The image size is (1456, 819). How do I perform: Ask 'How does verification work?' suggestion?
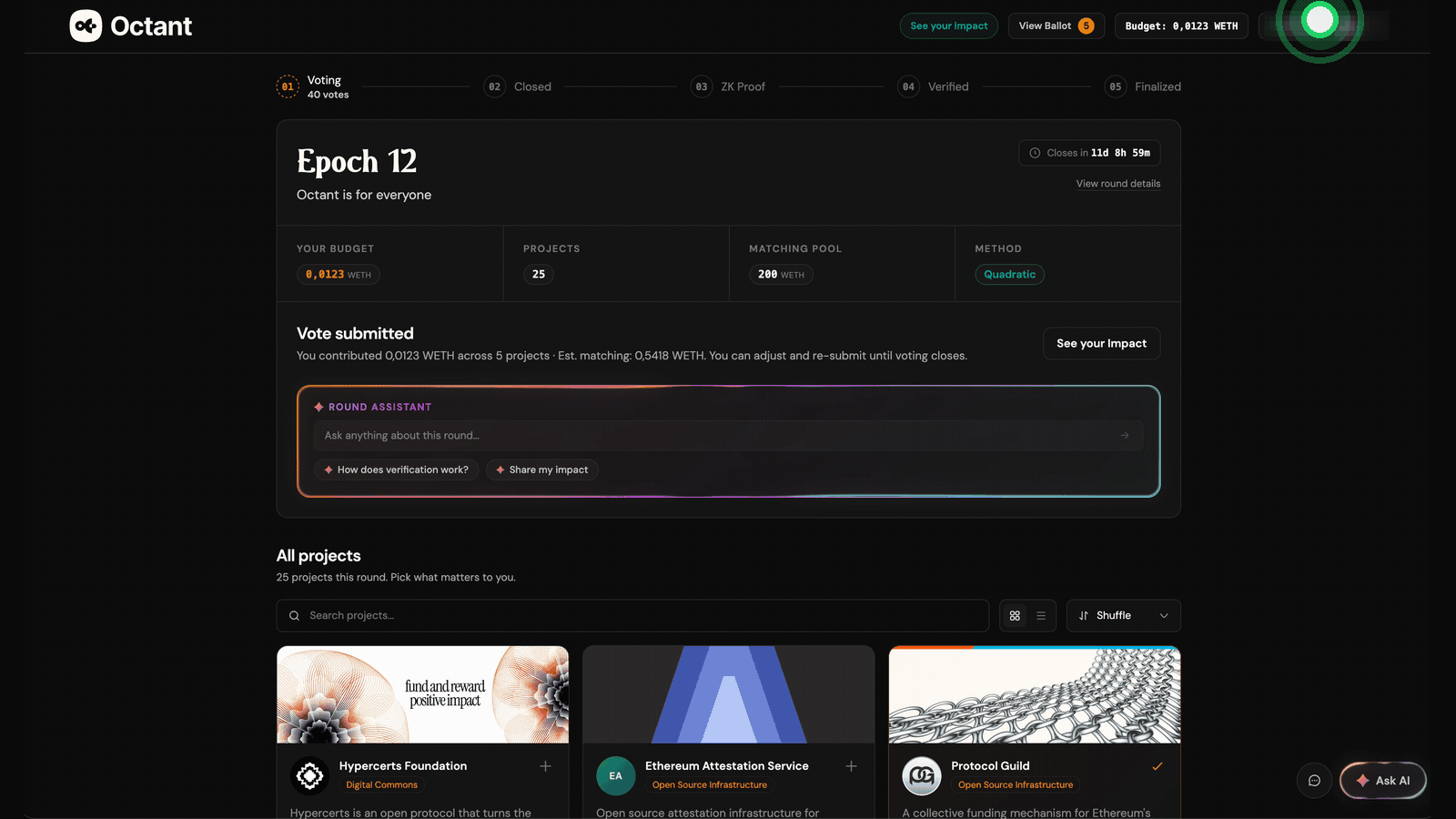click(x=396, y=470)
